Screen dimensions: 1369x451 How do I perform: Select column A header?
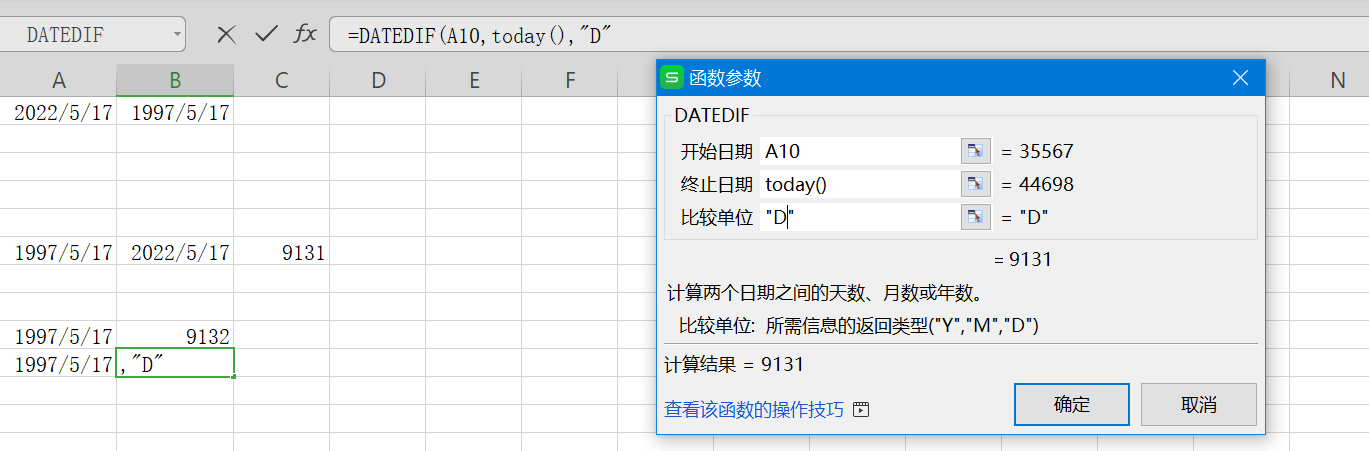click(59, 81)
